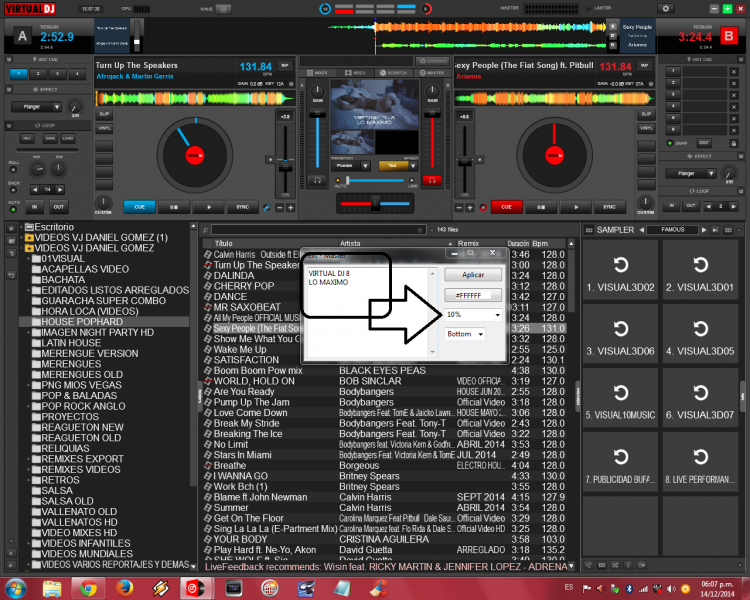
Task: Expand VIDEOS VJ DANIEL GOMEZ (1) folder
Action: [22, 238]
